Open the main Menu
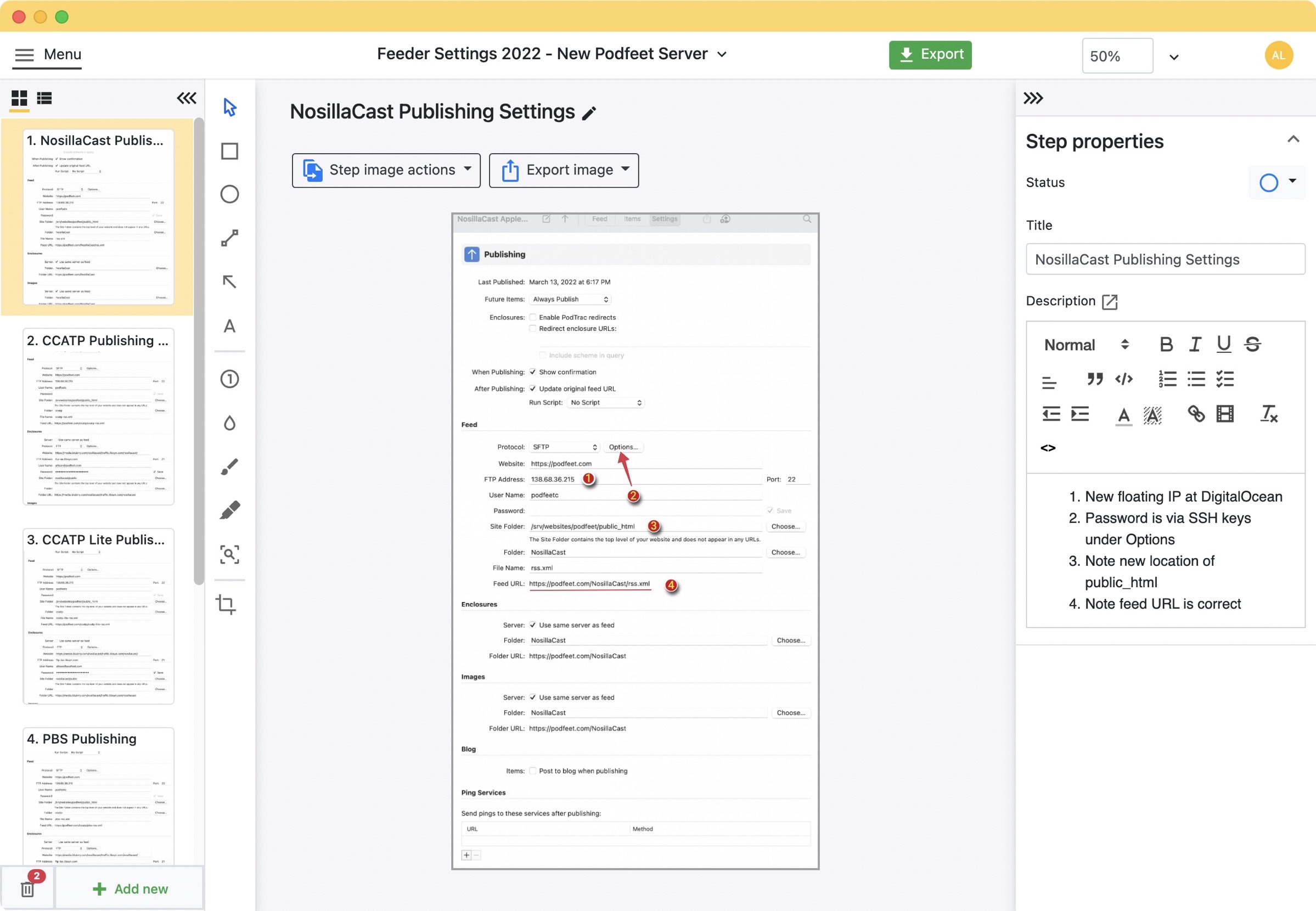Image resolution: width=1316 pixels, height=911 pixels. (48, 55)
